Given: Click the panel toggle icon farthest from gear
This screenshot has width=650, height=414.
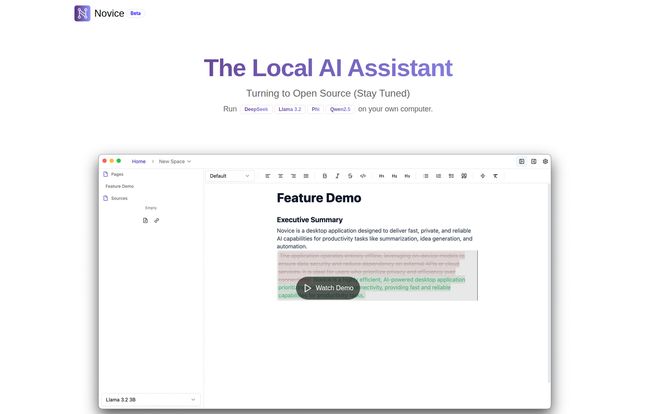Looking at the screenshot, I should tap(521, 161).
